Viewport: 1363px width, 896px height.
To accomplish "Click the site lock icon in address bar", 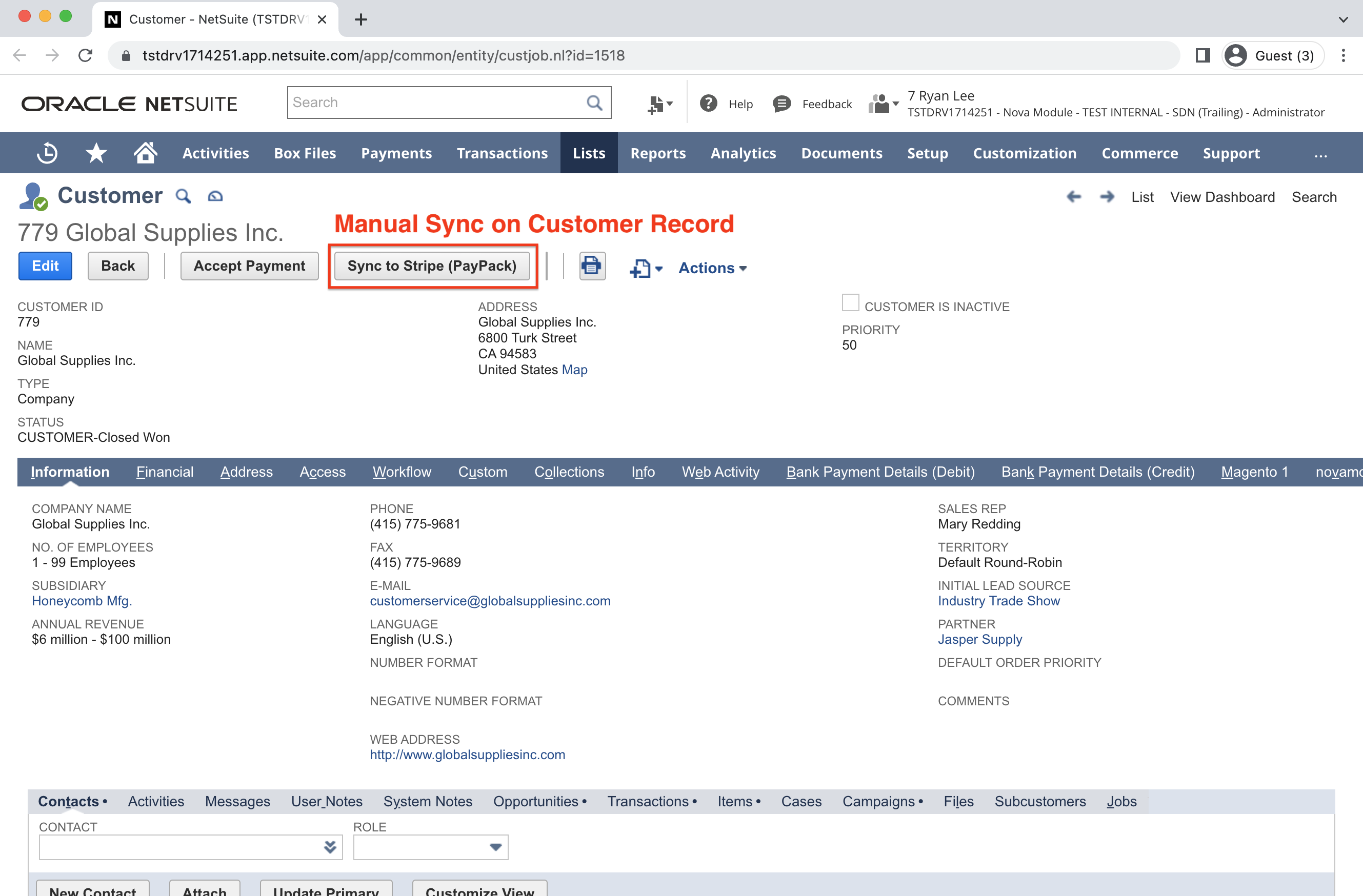I will tap(127, 55).
